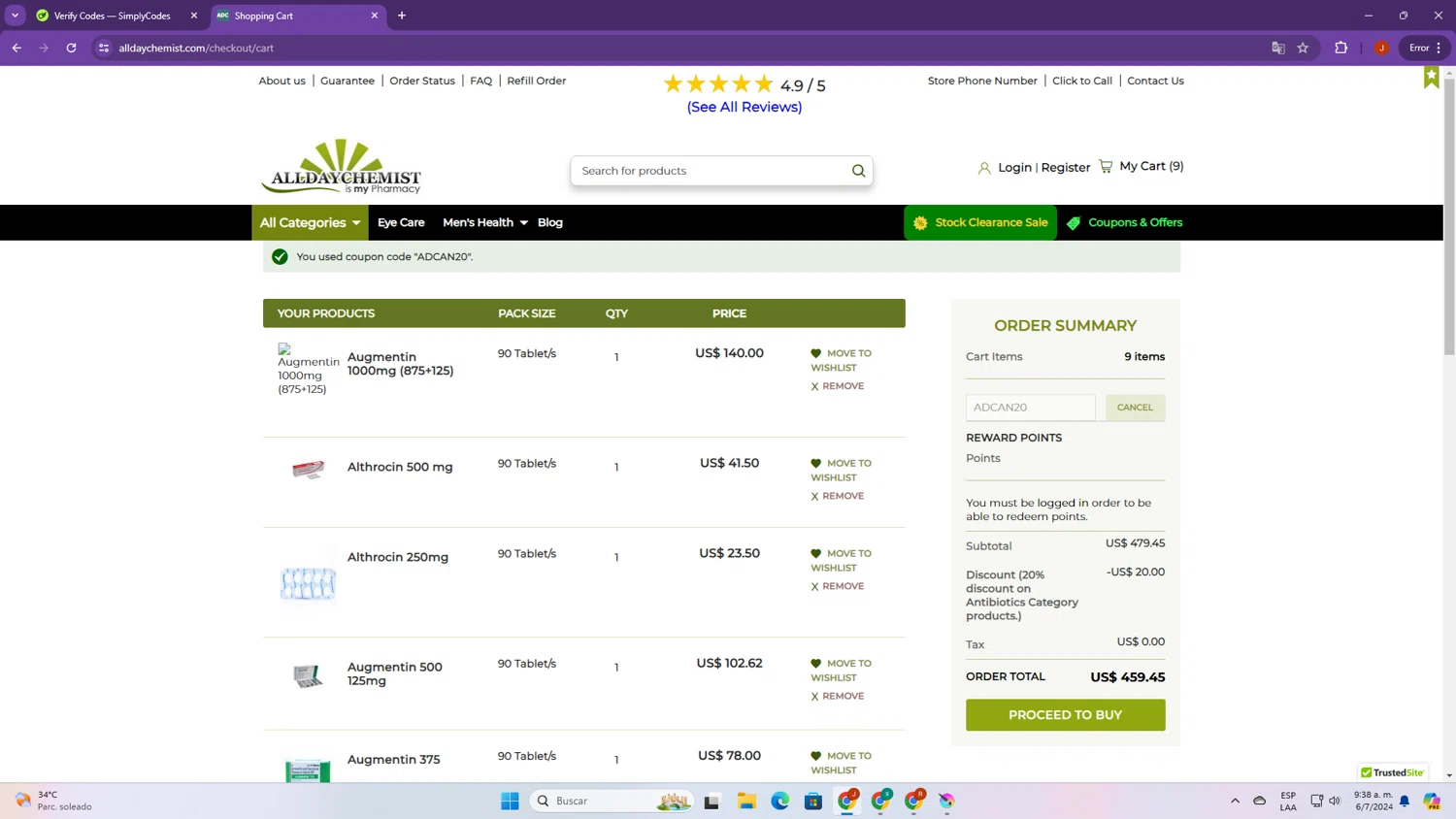Open Windows Start menu

(x=510, y=801)
